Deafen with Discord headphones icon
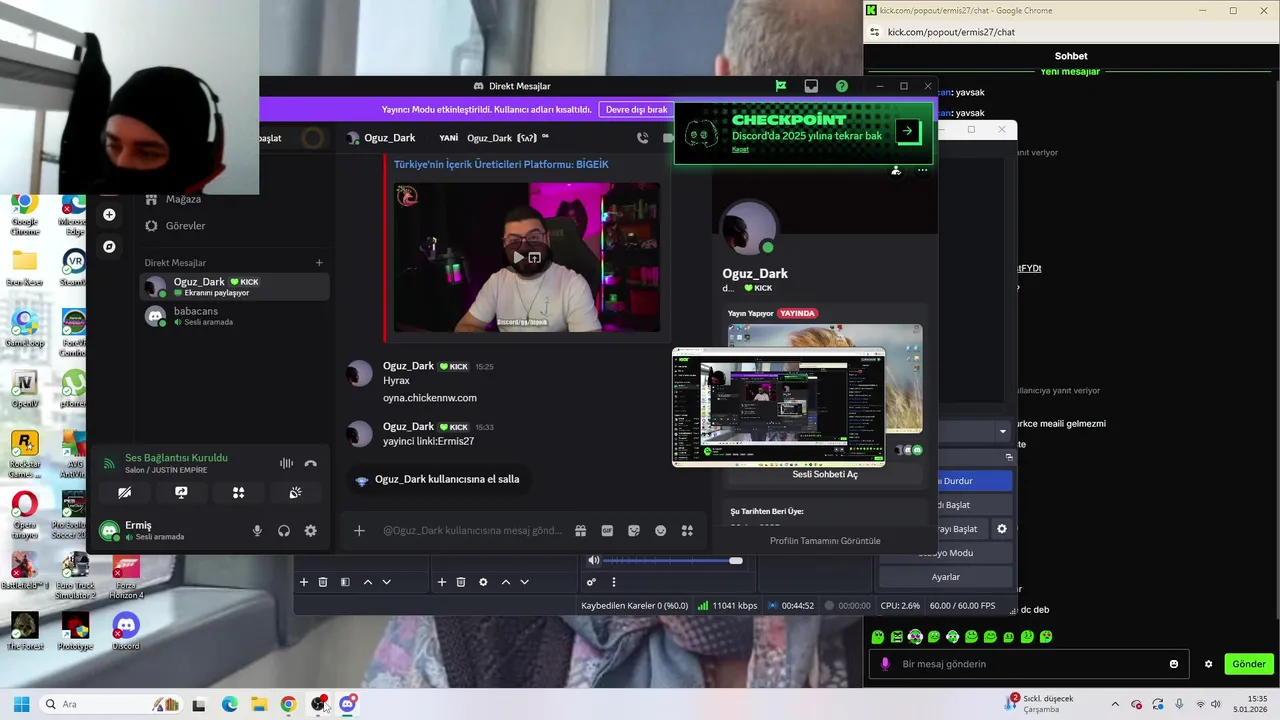Image resolution: width=1280 pixels, height=720 pixels. coord(284,531)
